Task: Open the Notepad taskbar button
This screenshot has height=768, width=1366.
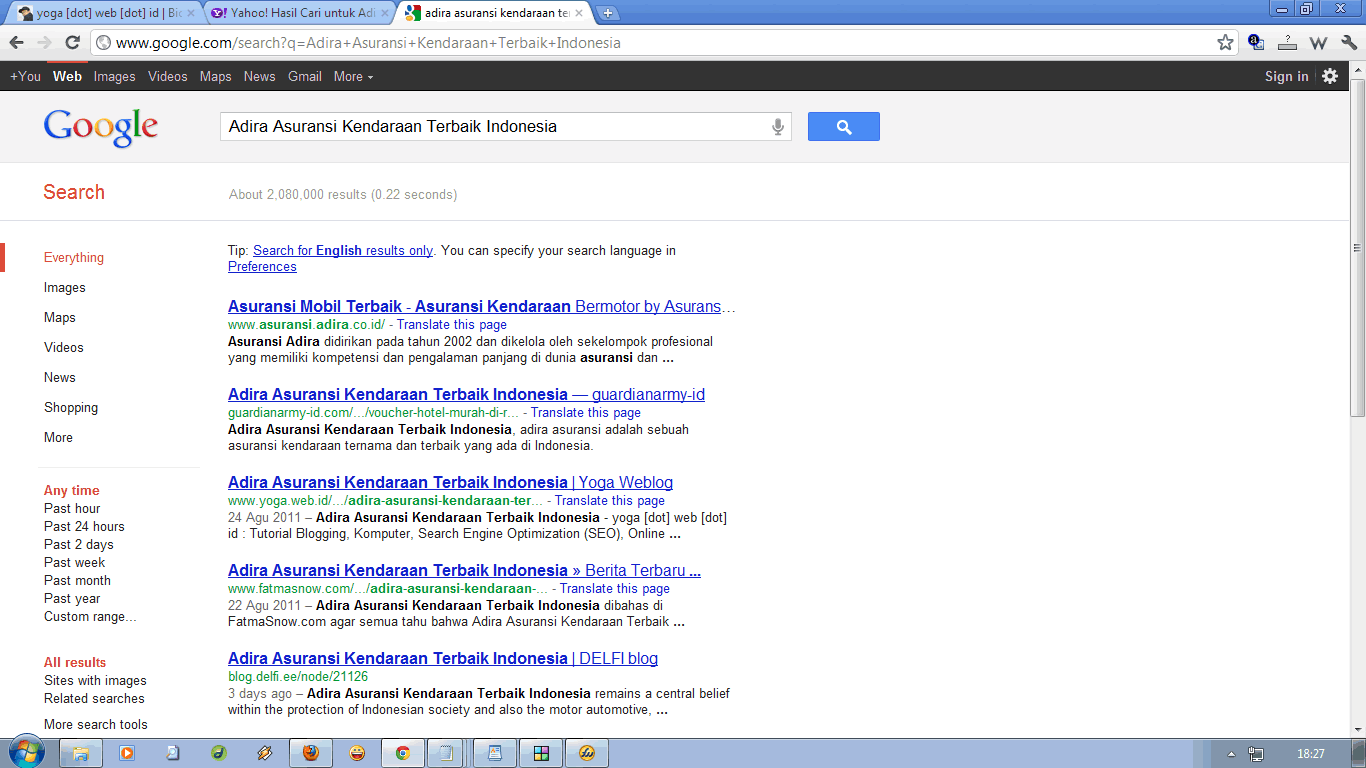Action: (448, 753)
